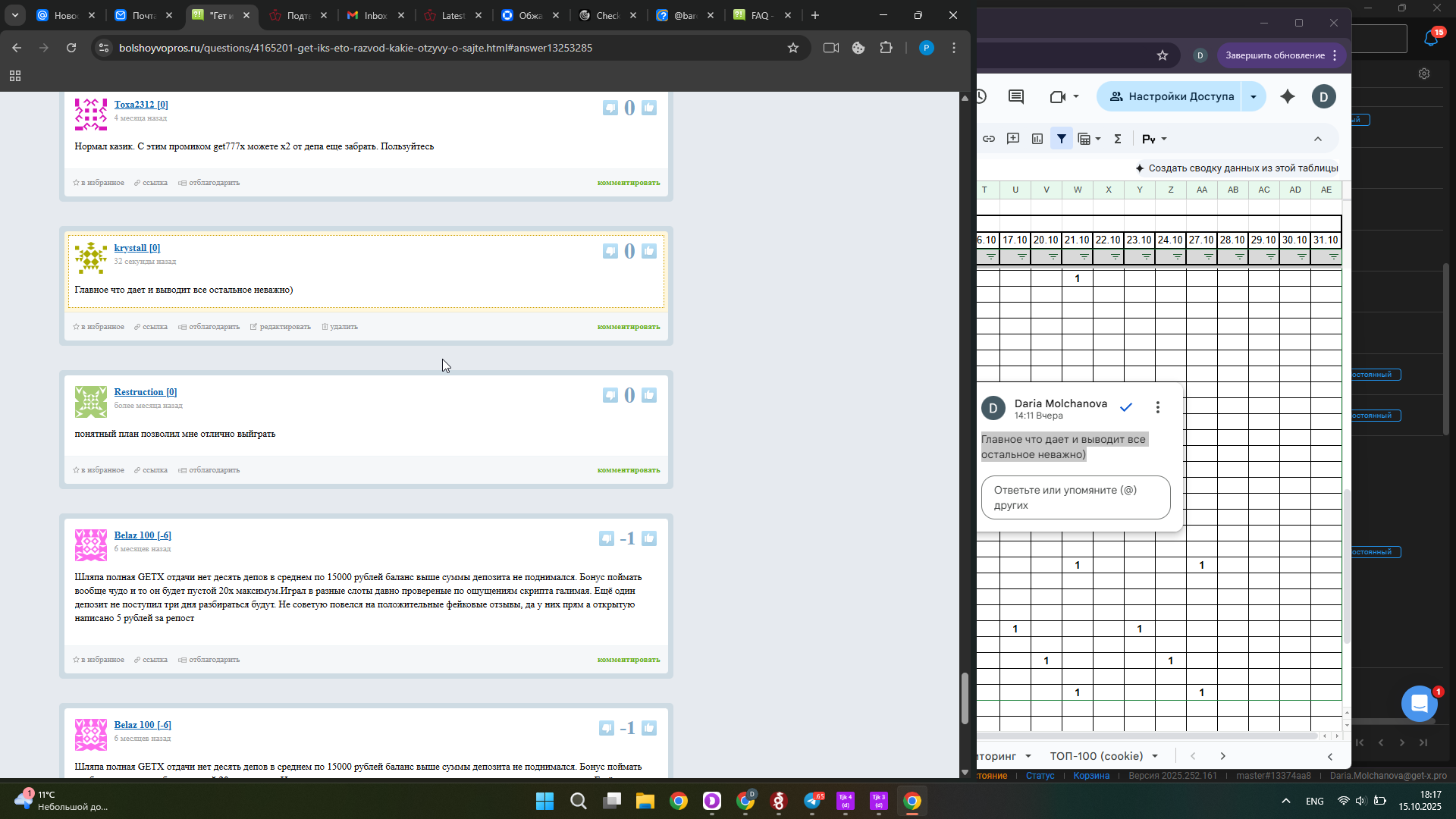Click thumbs-down icon on Toxa2312's answer
The width and height of the screenshot is (1456, 819).
coord(610,108)
